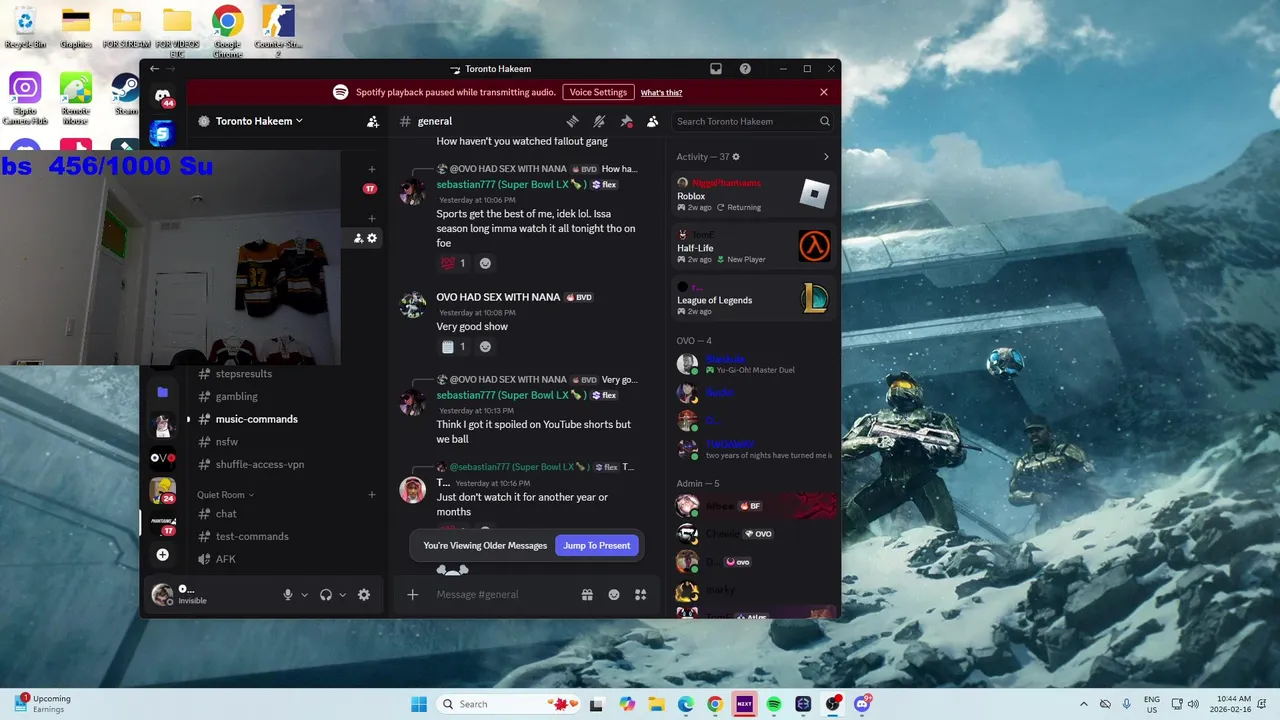
Task: Open Discord direct messages home icon
Action: click(x=163, y=95)
